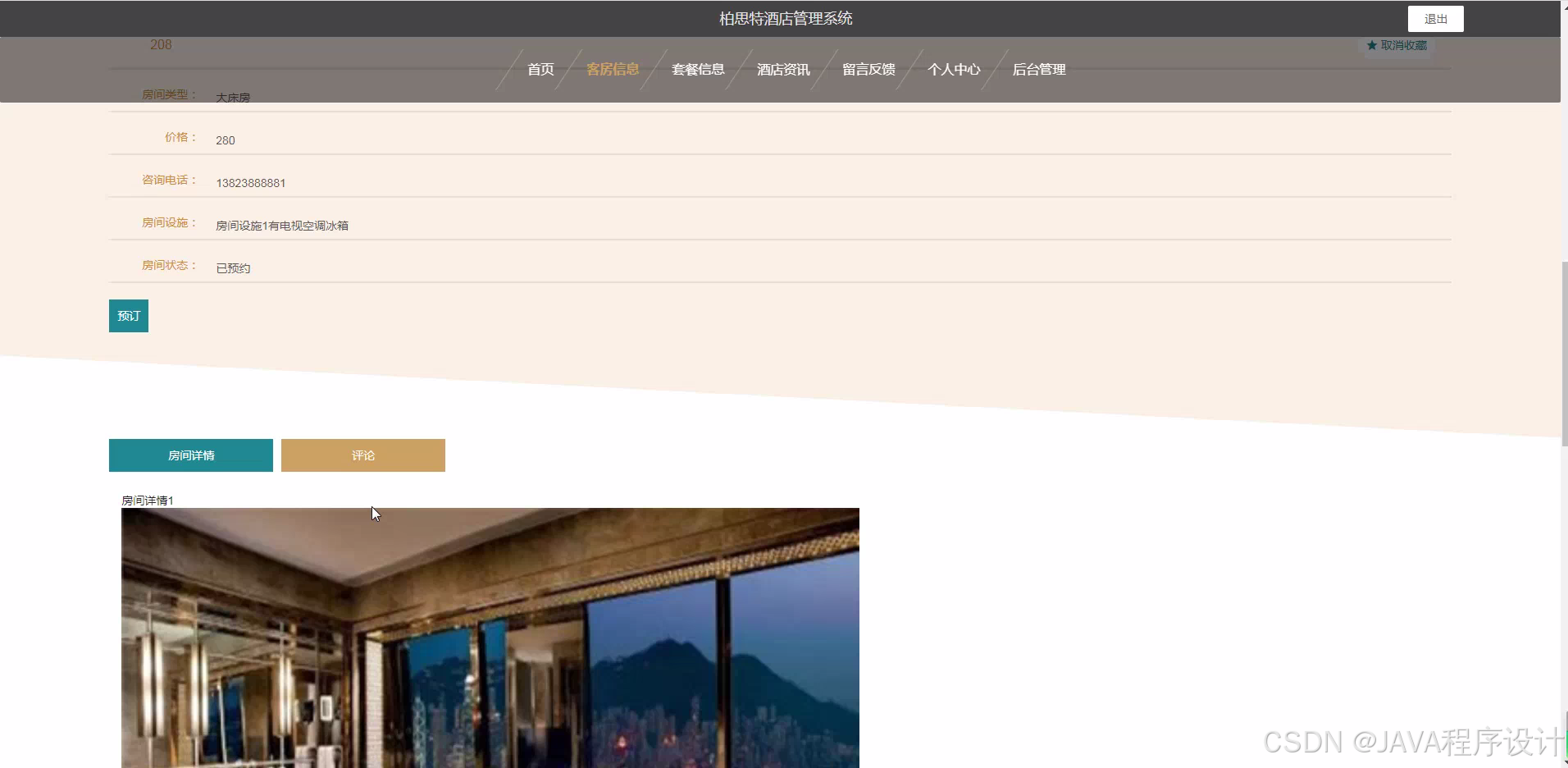Go to 套餐信息 in navigation

698,70
